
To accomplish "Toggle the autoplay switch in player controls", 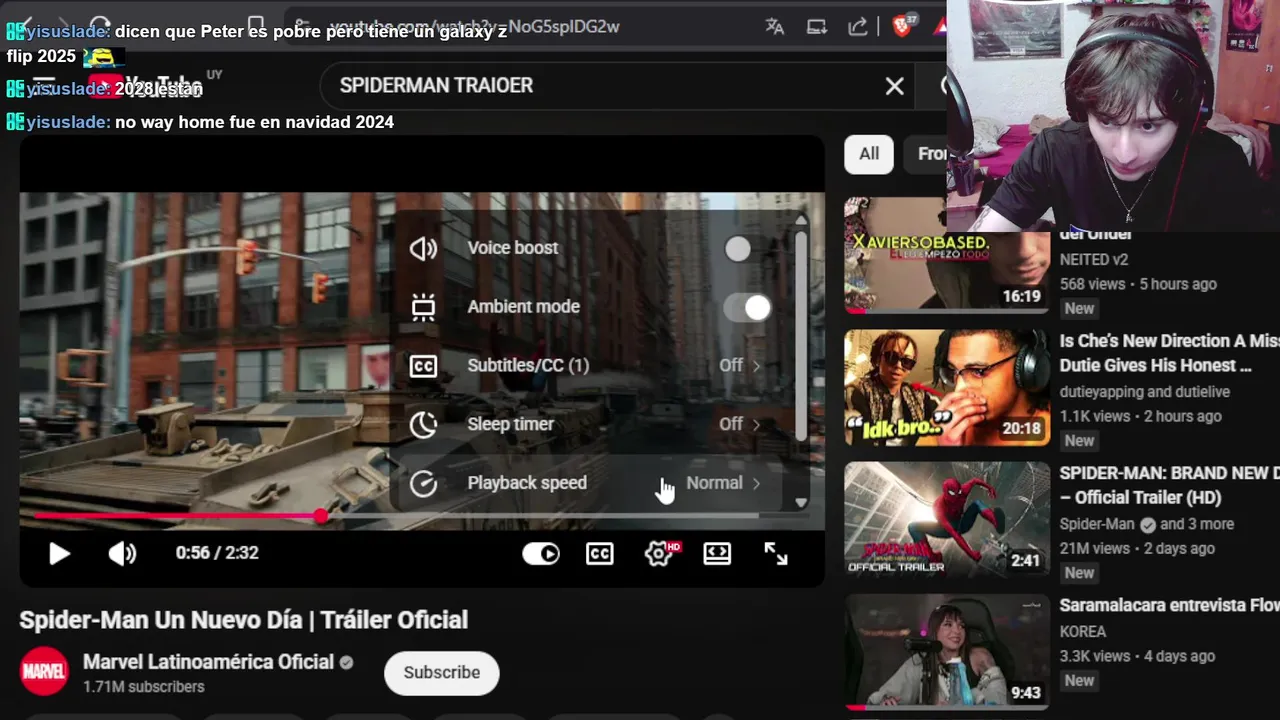I will coord(541,553).
